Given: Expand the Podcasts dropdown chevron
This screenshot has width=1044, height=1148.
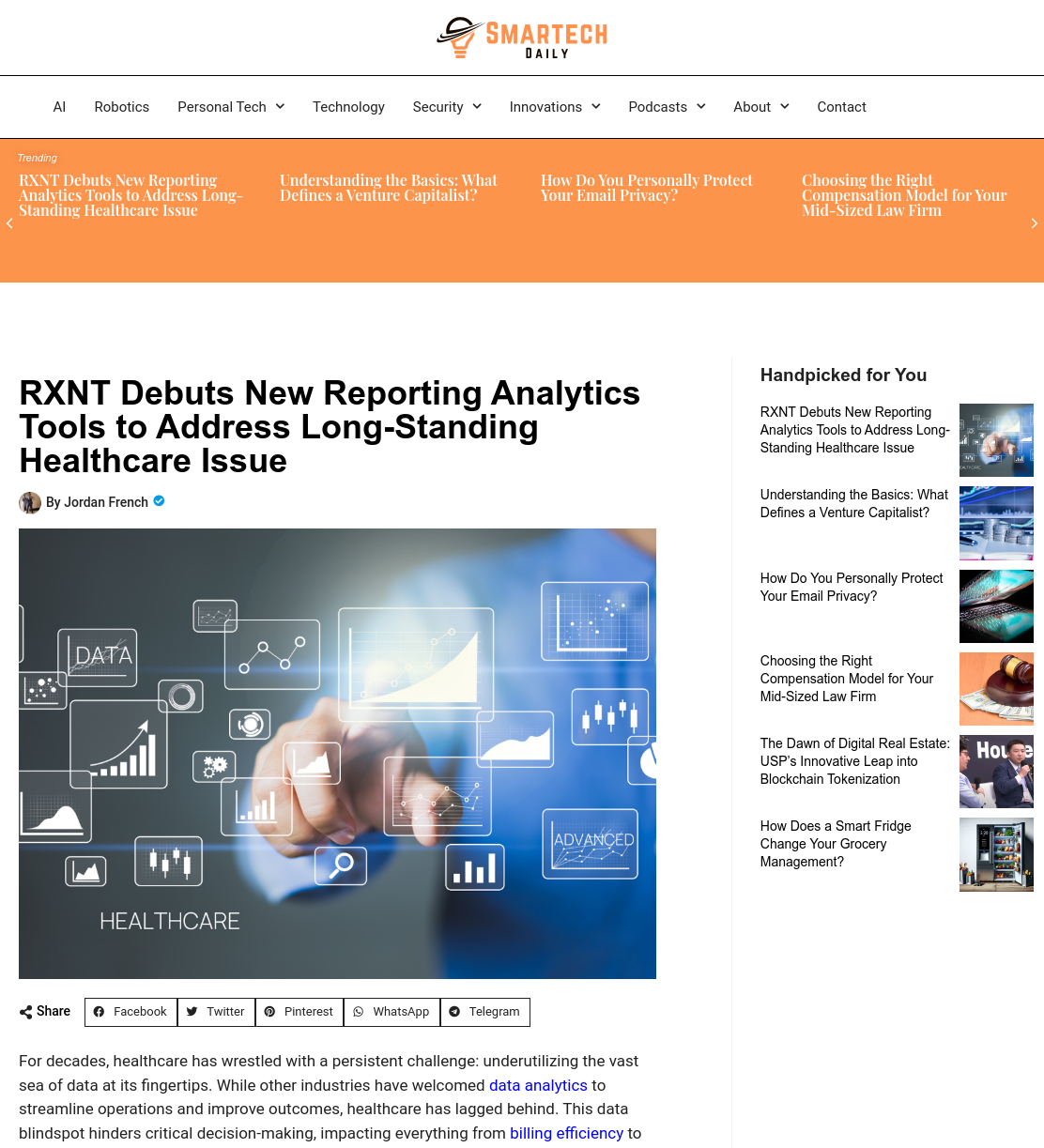Looking at the screenshot, I should pos(701,107).
